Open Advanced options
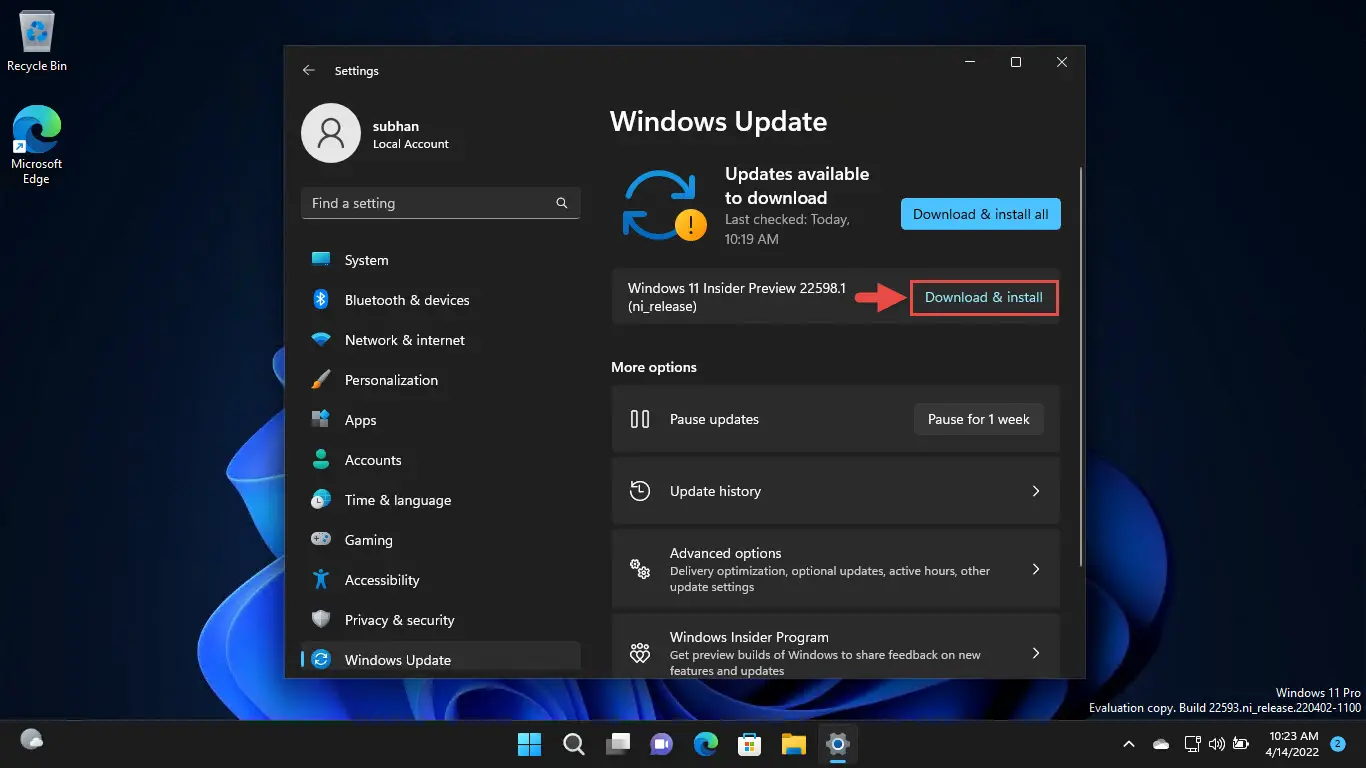 (835, 569)
